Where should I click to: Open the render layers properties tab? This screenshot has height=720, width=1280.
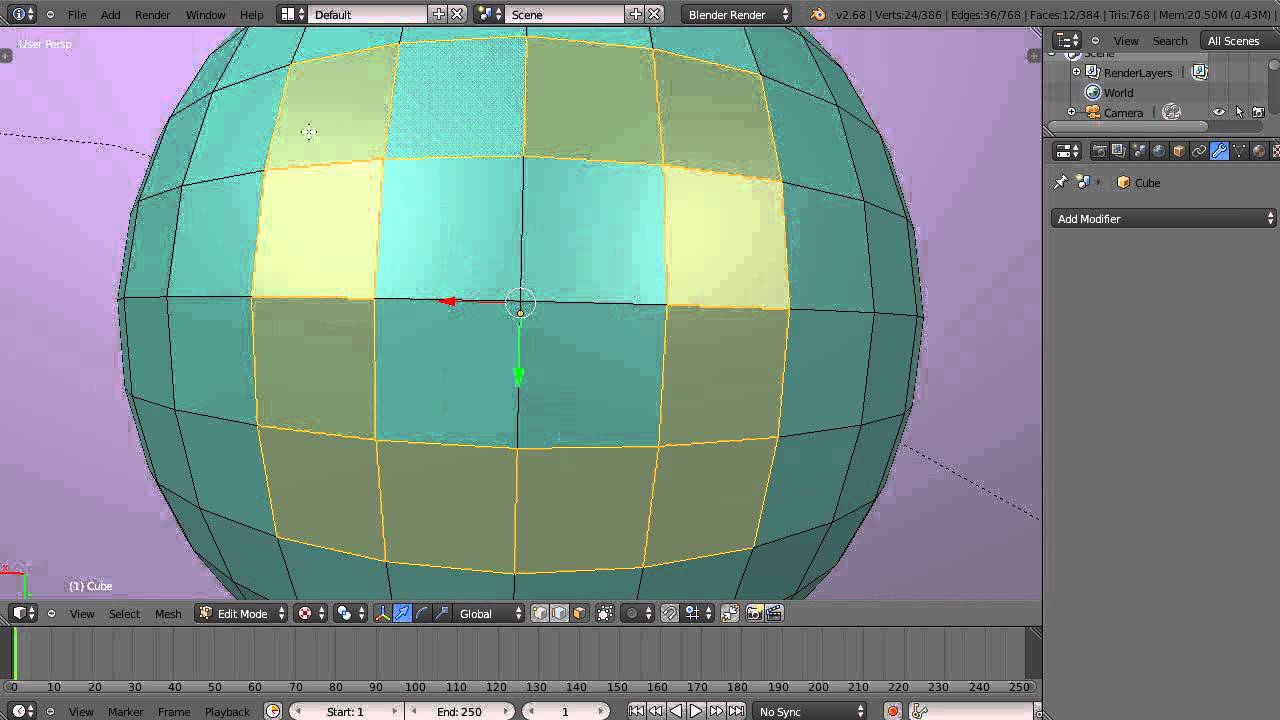pos(1119,151)
